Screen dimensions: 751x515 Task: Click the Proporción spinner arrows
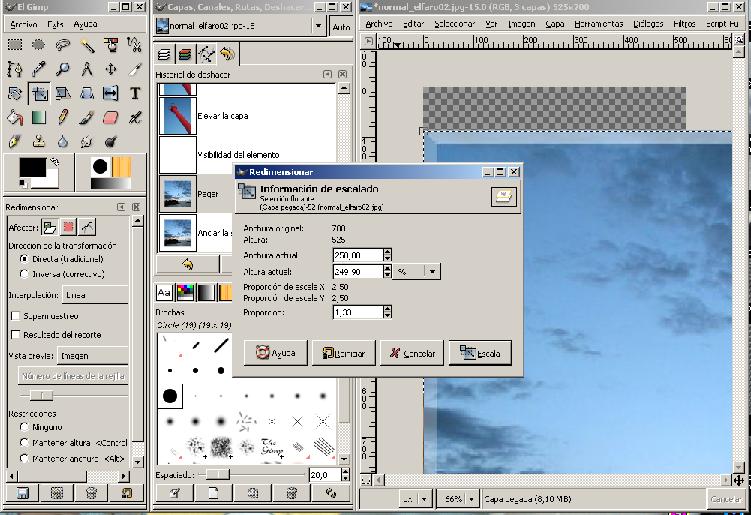click(387, 312)
